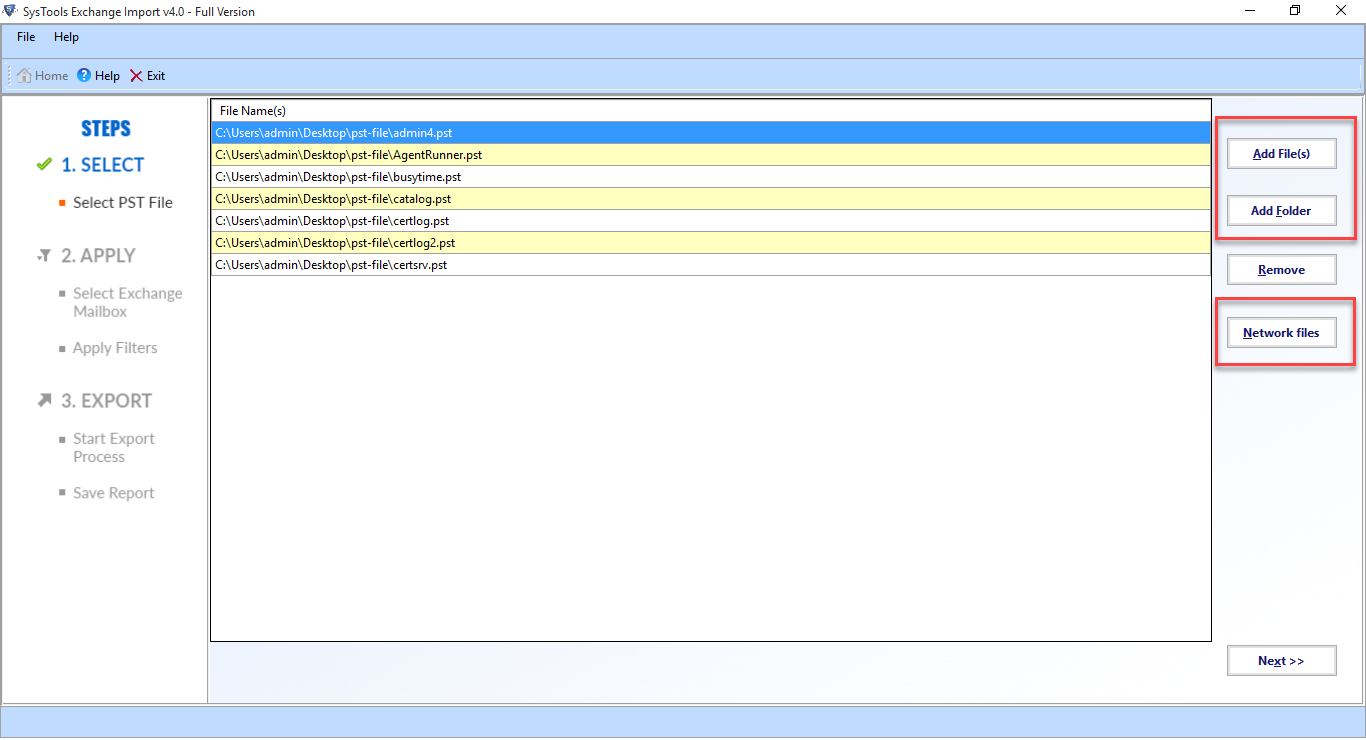Screen dimensions: 1366x740
Task: Close the SysTools Exchange Import window
Action: [x=1342, y=11]
